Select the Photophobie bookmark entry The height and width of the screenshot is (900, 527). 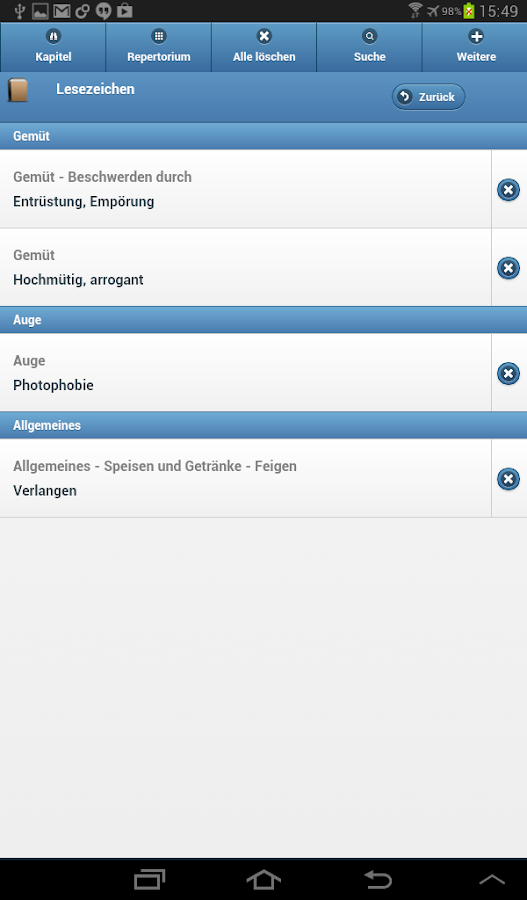pyautogui.click(x=246, y=373)
